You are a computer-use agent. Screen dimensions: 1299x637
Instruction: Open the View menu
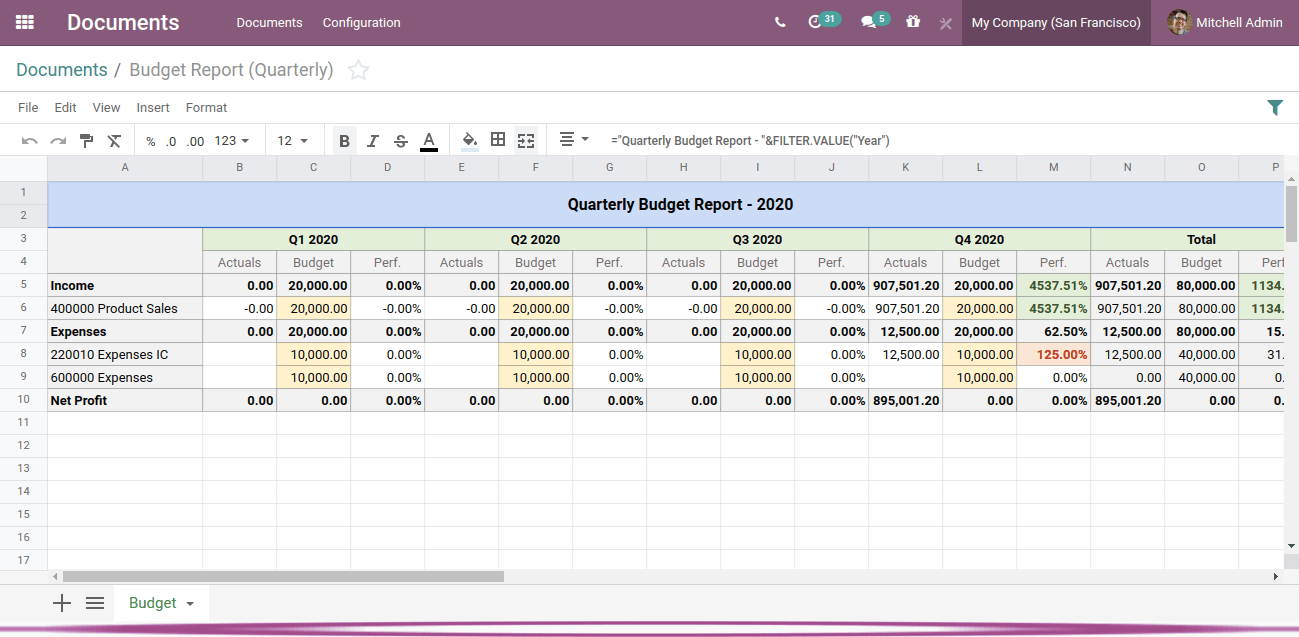[x=106, y=107]
